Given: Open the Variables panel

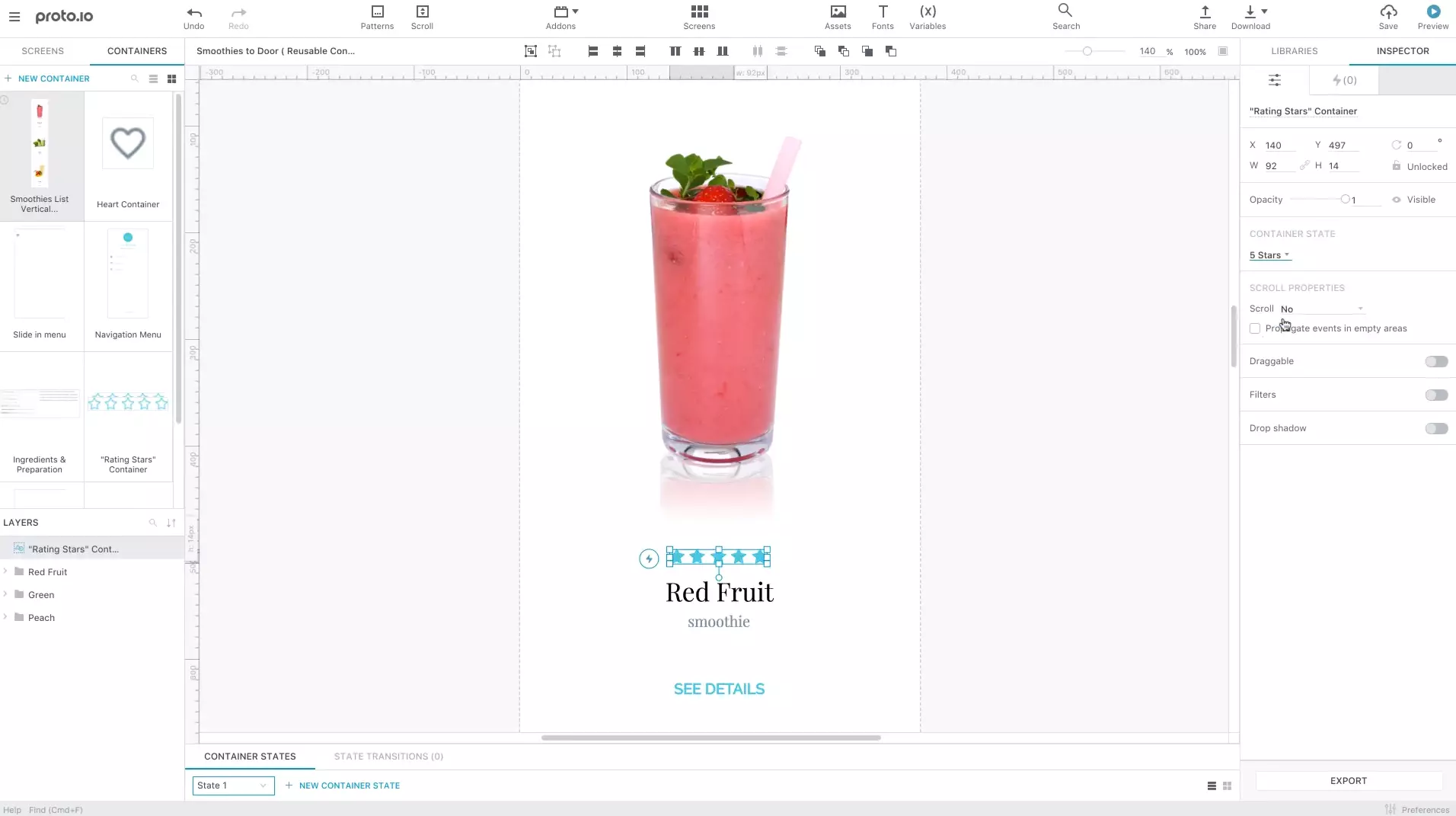Looking at the screenshot, I should point(928,18).
